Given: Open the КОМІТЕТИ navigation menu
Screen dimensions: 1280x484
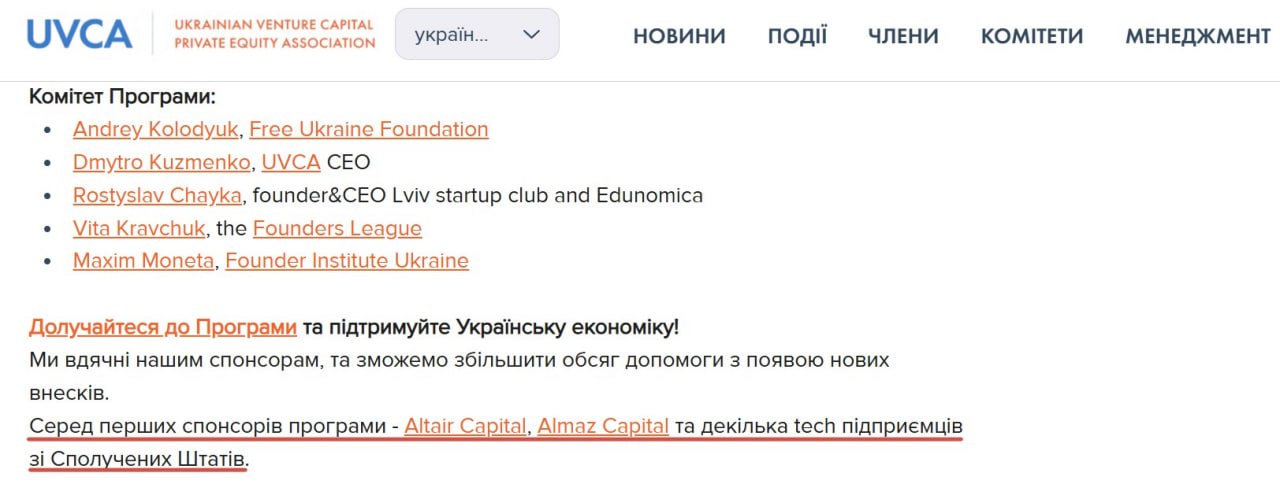Looking at the screenshot, I should [x=1031, y=36].
